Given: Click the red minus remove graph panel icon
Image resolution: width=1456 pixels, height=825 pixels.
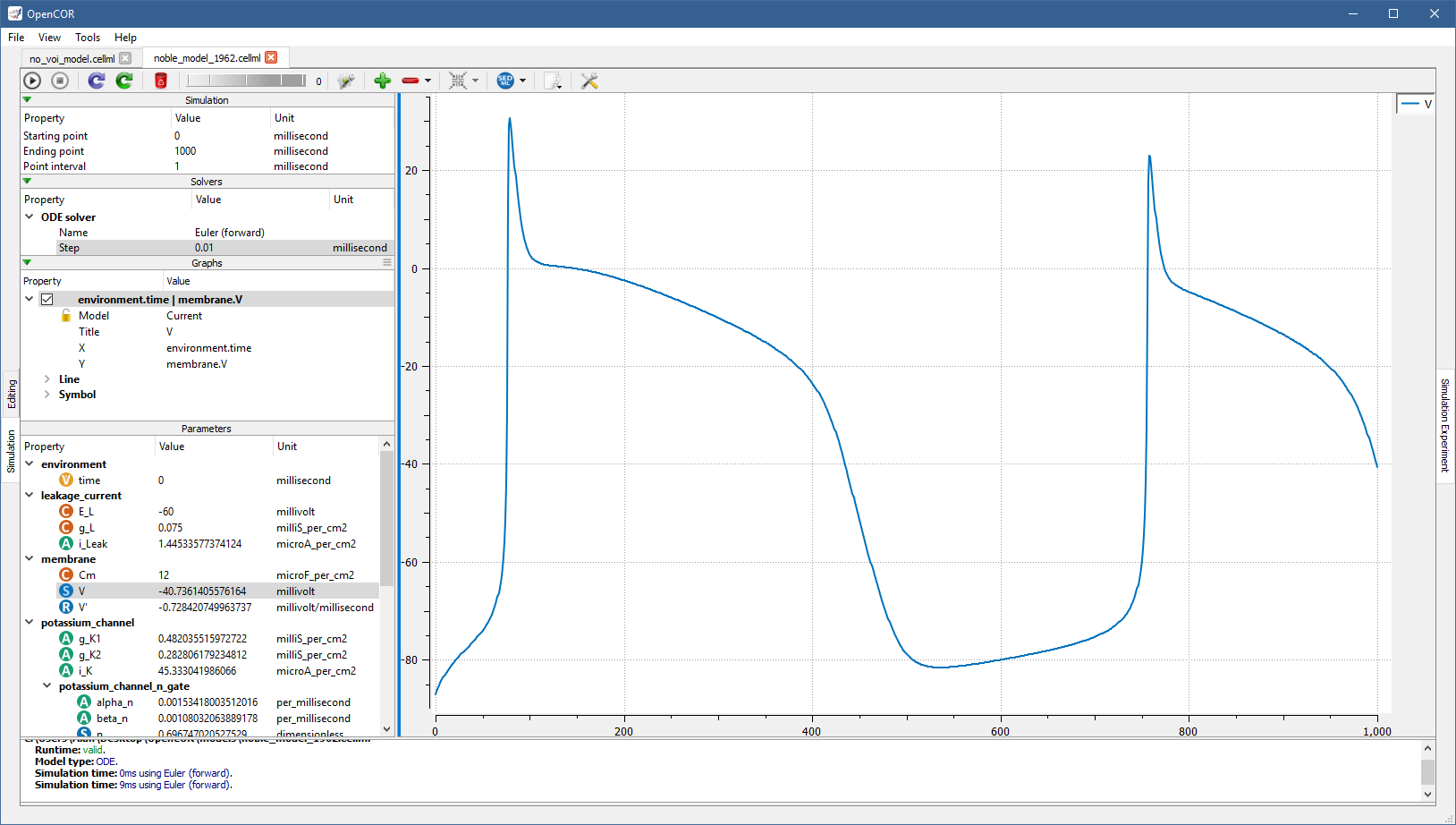Looking at the screenshot, I should coord(411,81).
